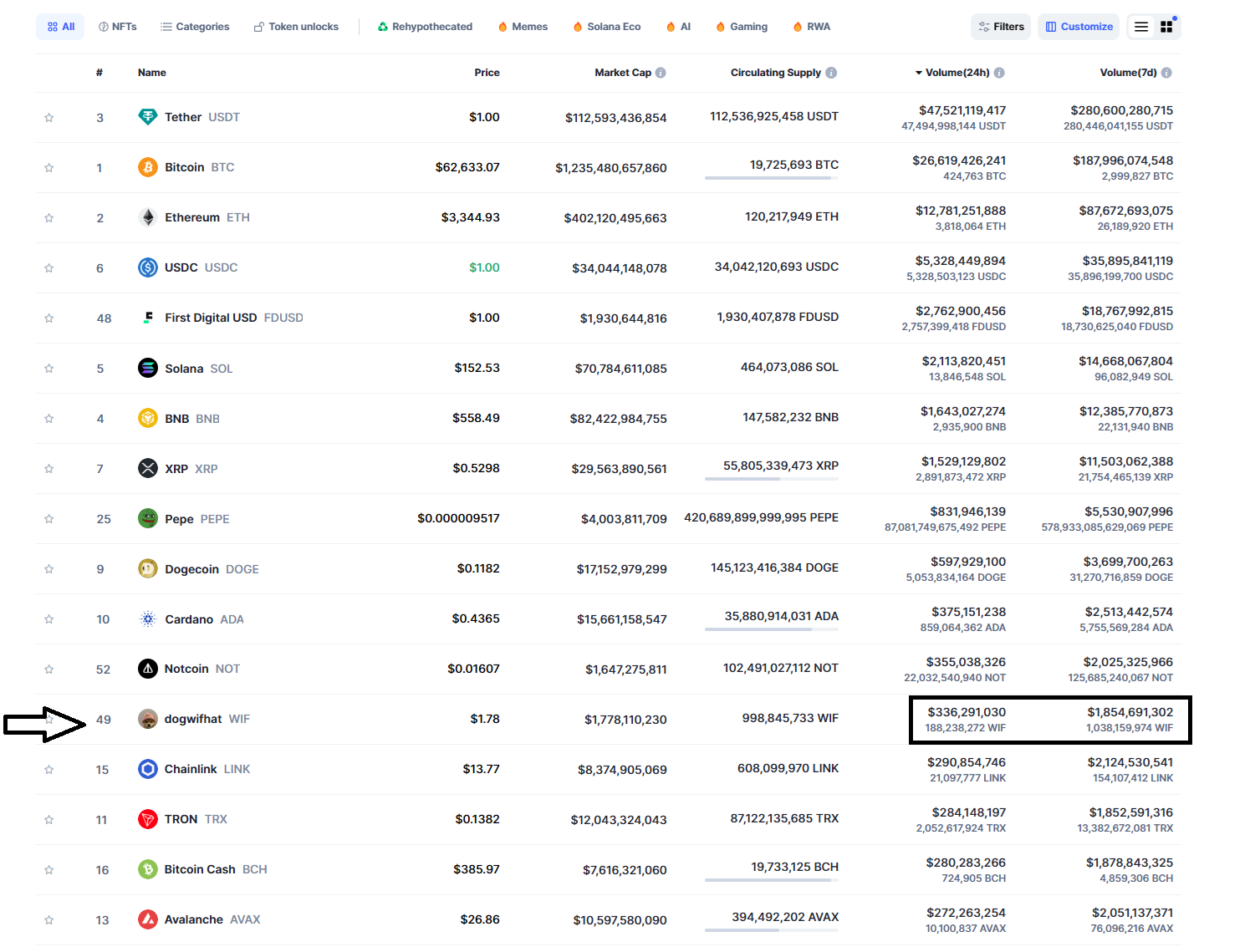
Task: Open the Tether USDT coin link
Action: [189, 117]
